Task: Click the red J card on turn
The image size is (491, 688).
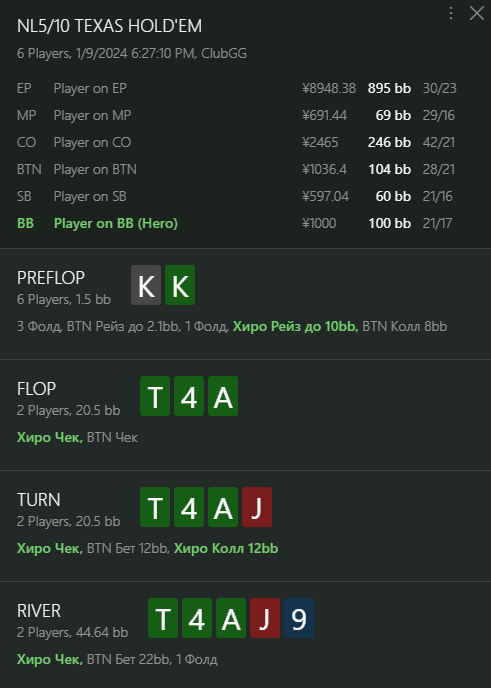Action: (x=257, y=507)
